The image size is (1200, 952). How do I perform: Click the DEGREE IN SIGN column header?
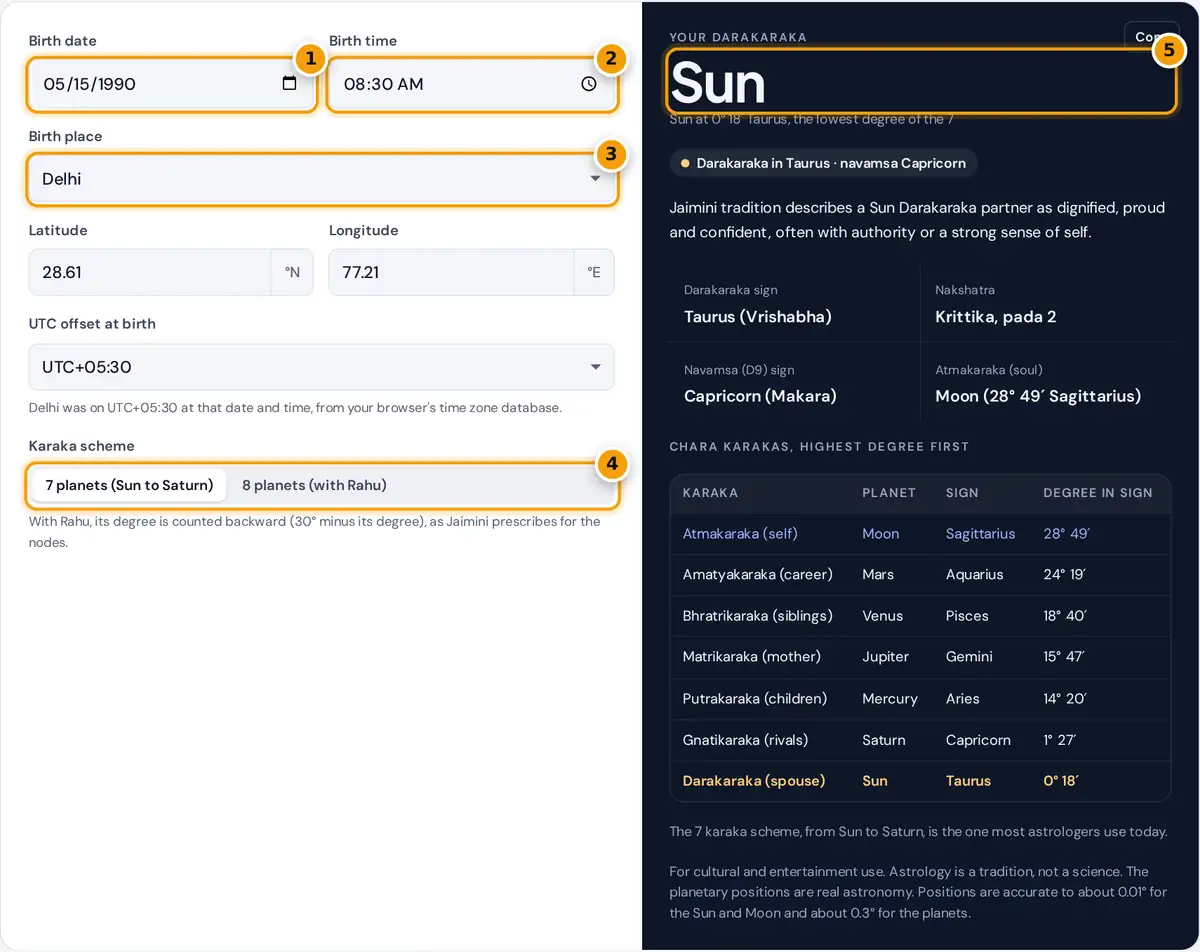[x=1098, y=493]
